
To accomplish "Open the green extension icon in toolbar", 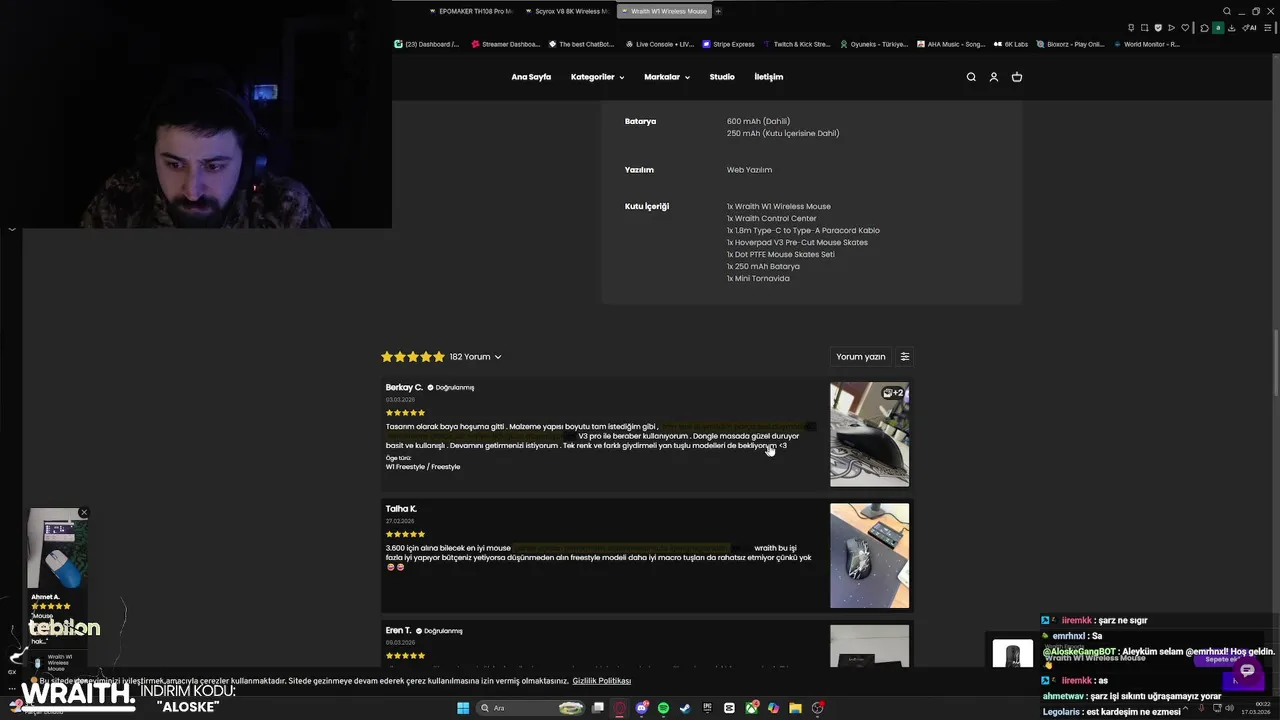I will click(1218, 28).
